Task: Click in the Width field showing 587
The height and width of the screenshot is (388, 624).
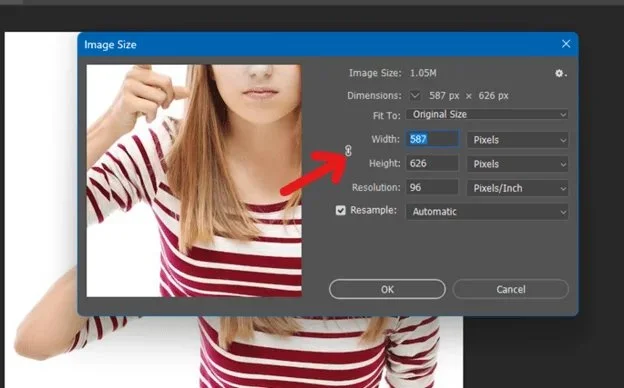Action: click(433, 139)
